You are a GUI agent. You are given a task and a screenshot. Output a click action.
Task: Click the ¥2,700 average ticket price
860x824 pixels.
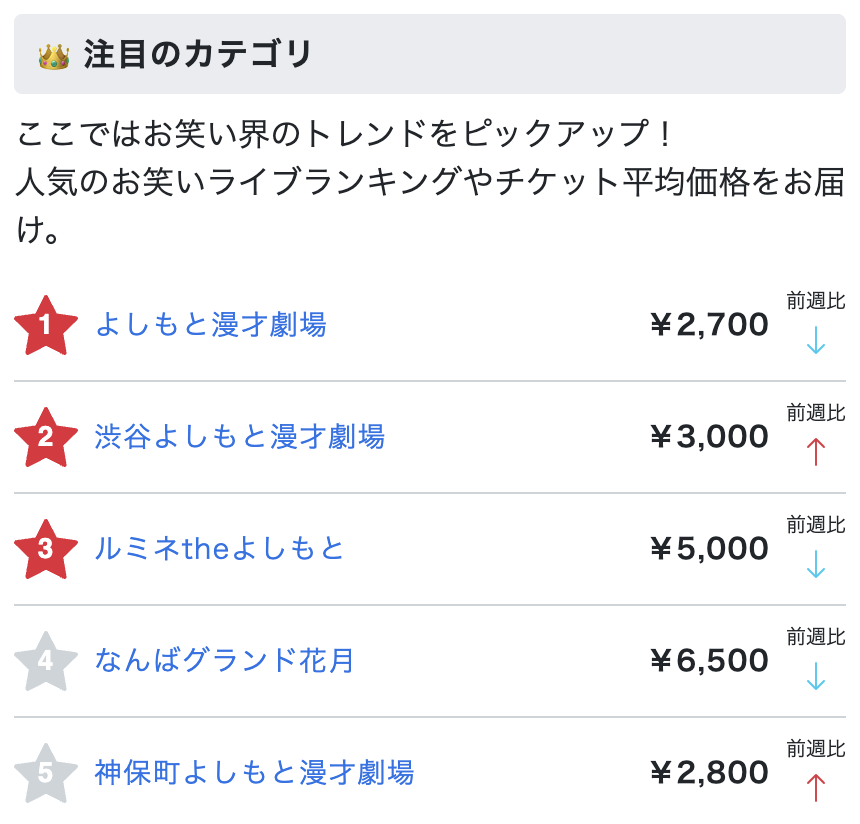coord(709,325)
